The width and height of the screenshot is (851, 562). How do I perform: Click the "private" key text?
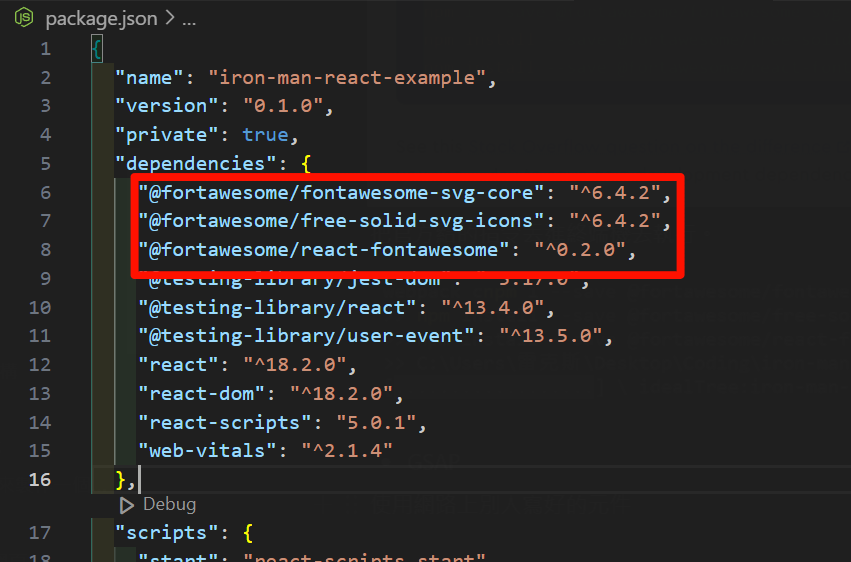coord(167,135)
